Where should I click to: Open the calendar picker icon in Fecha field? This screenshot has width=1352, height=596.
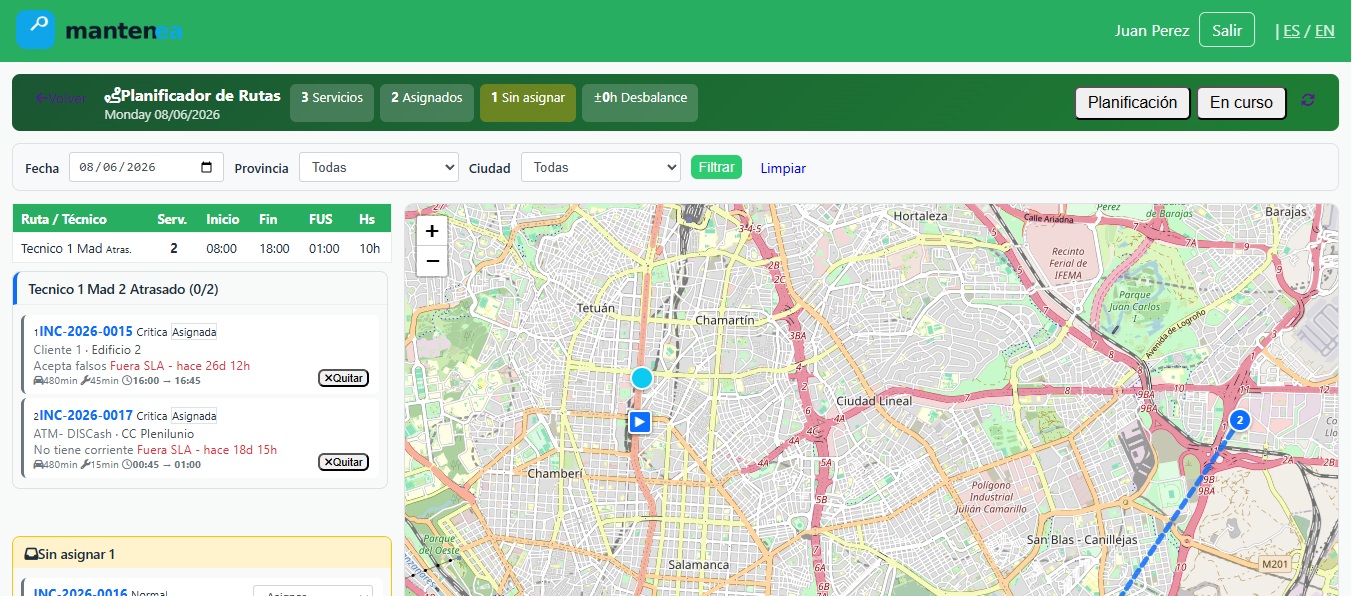coord(207,167)
